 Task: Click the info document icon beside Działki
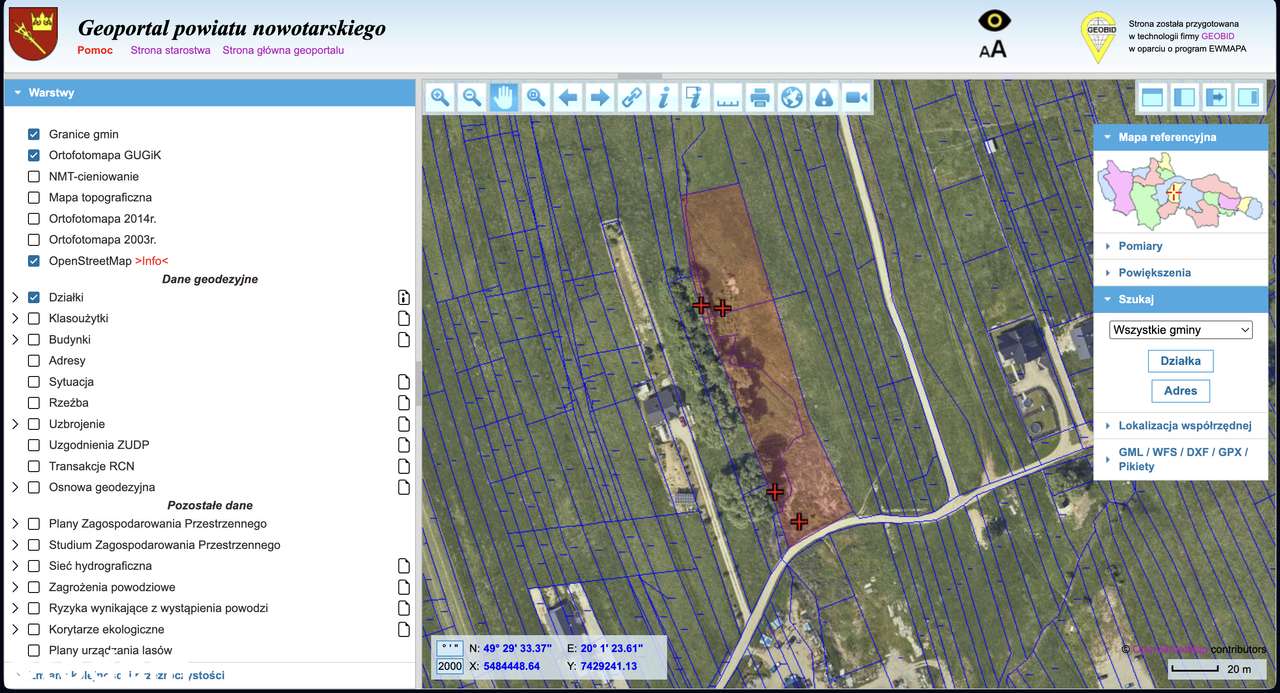pos(404,297)
